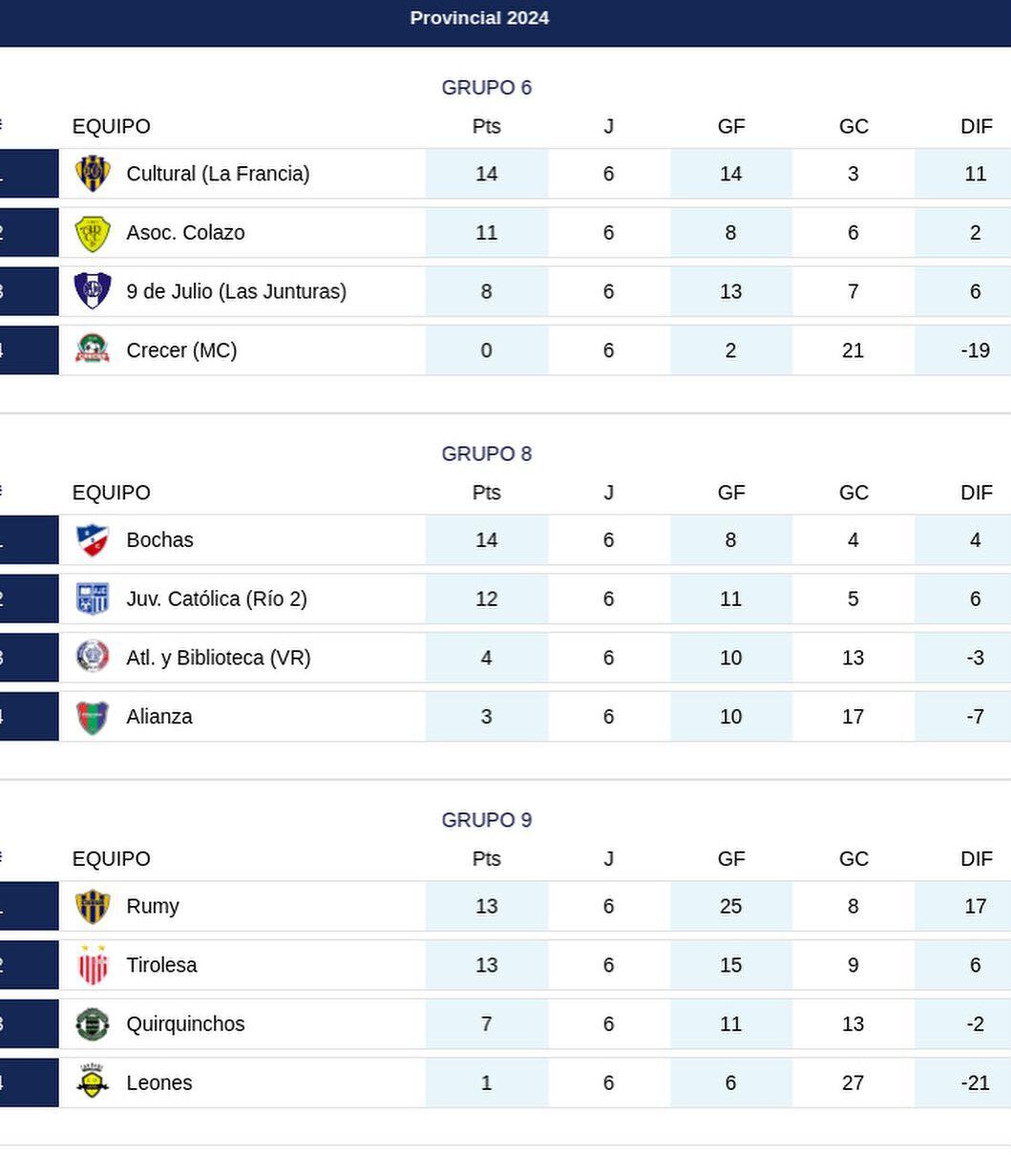The height and width of the screenshot is (1176, 1011).
Task: Click the Cultural (La Francia) team crest
Action: click(93, 174)
